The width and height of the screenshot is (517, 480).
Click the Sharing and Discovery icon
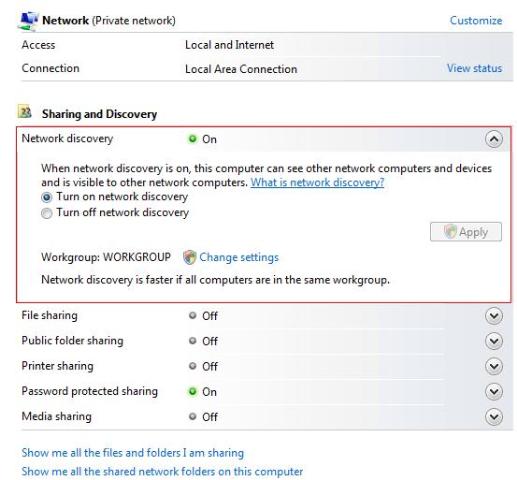coord(25,112)
